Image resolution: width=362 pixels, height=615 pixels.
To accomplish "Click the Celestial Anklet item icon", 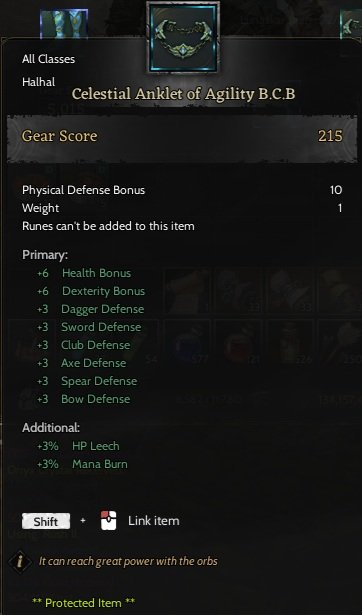I will point(183,38).
